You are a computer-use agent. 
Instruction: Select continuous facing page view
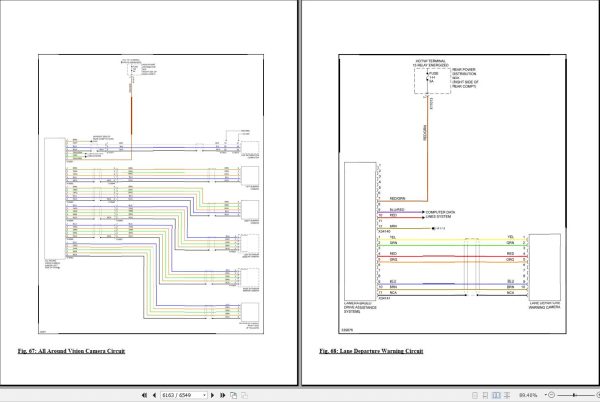pyautogui.click(x=507, y=395)
